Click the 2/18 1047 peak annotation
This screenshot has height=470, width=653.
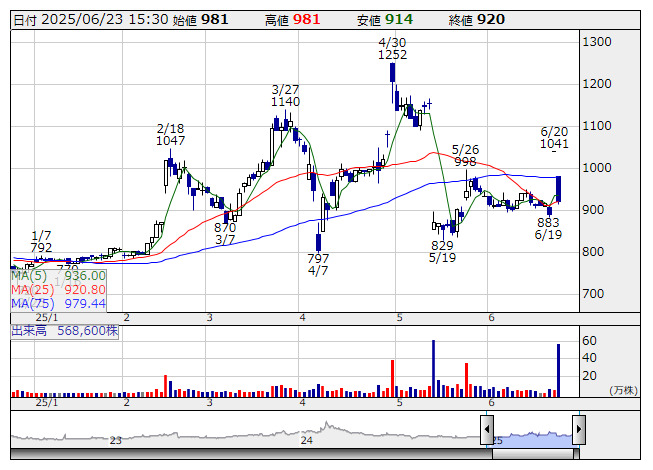click(x=170, y=134)
